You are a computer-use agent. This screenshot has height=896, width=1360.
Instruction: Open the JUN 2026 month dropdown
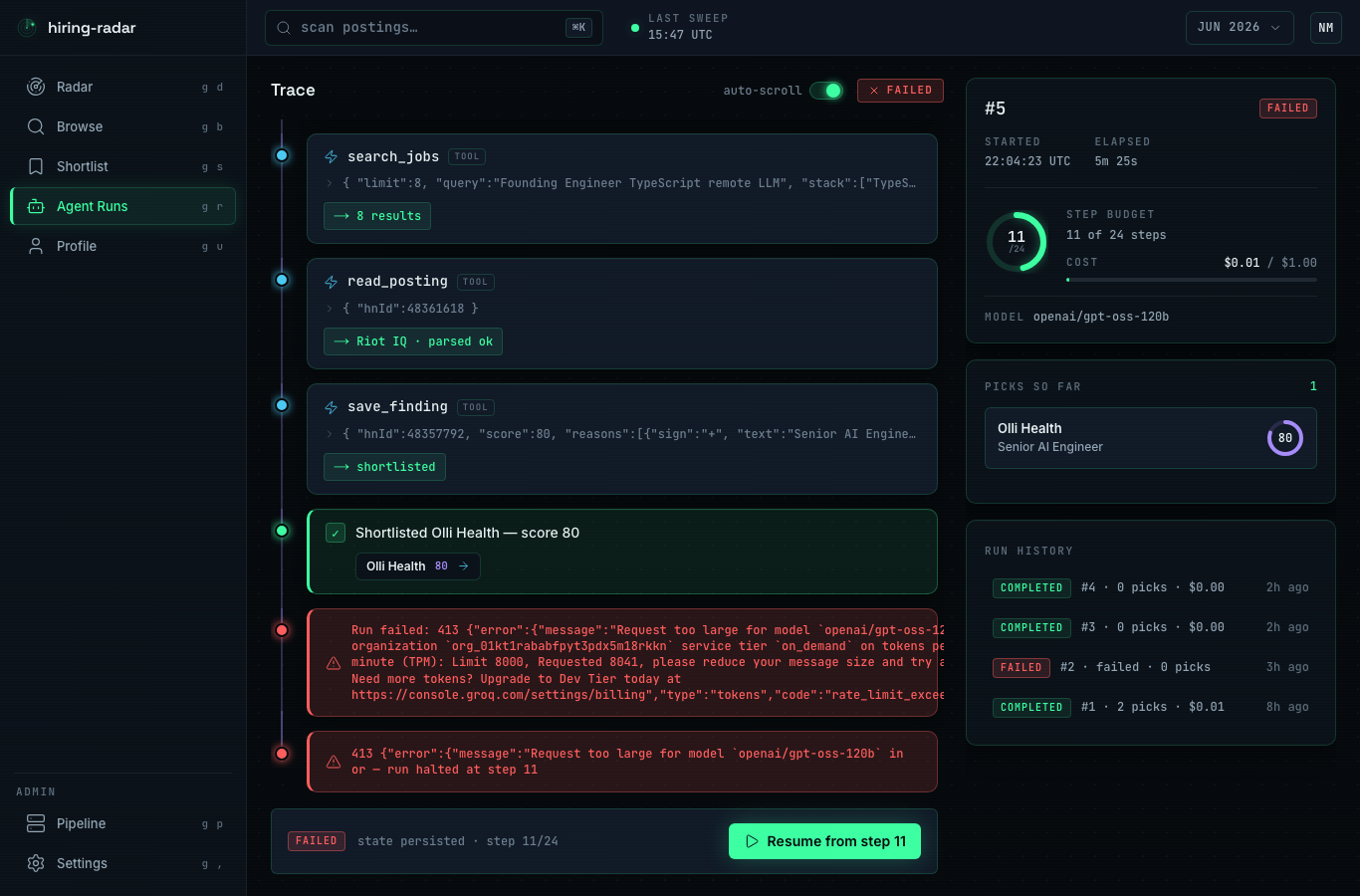(x=1240, y=28)
